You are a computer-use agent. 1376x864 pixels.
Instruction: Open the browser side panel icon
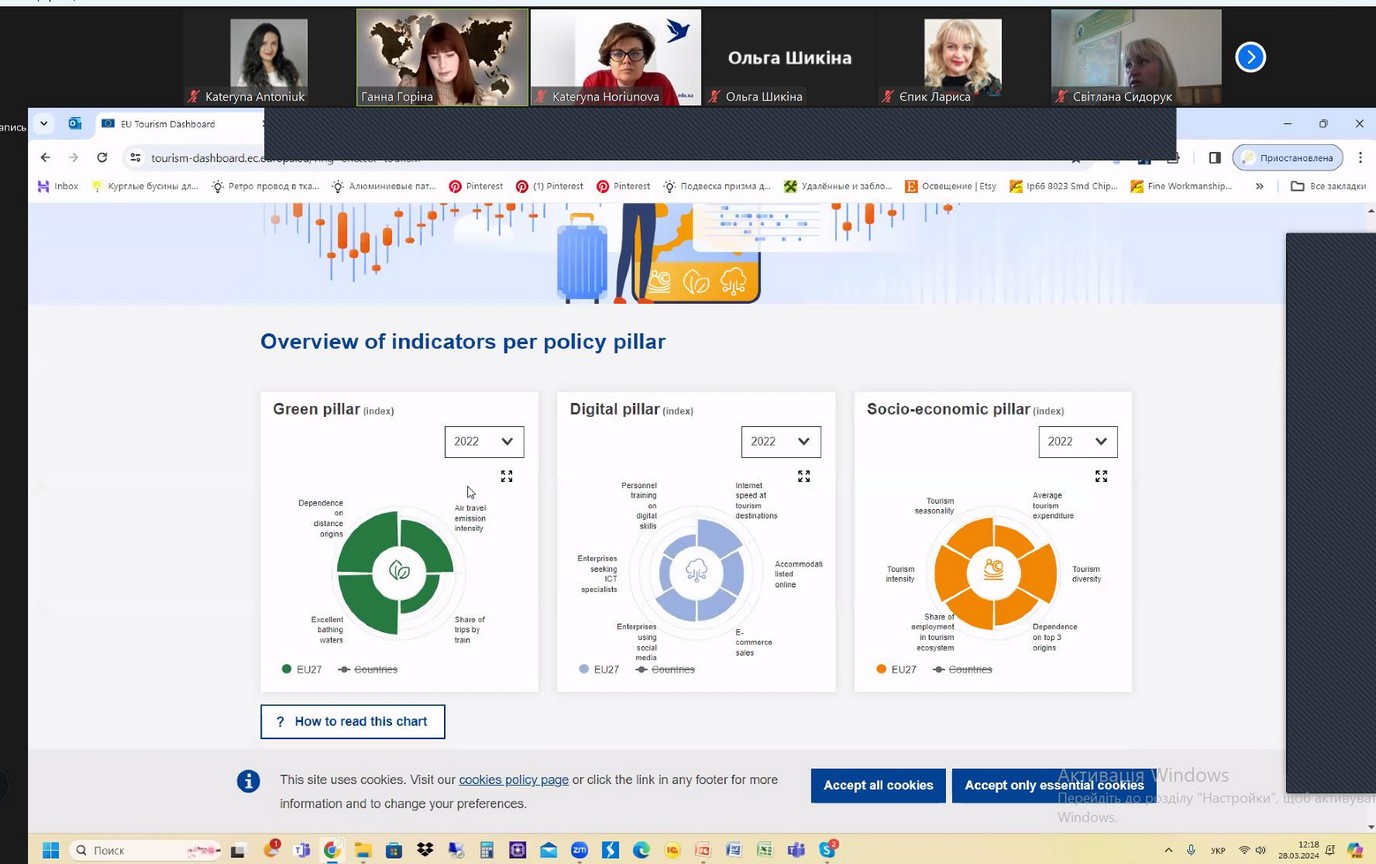tap(1215, 158)
